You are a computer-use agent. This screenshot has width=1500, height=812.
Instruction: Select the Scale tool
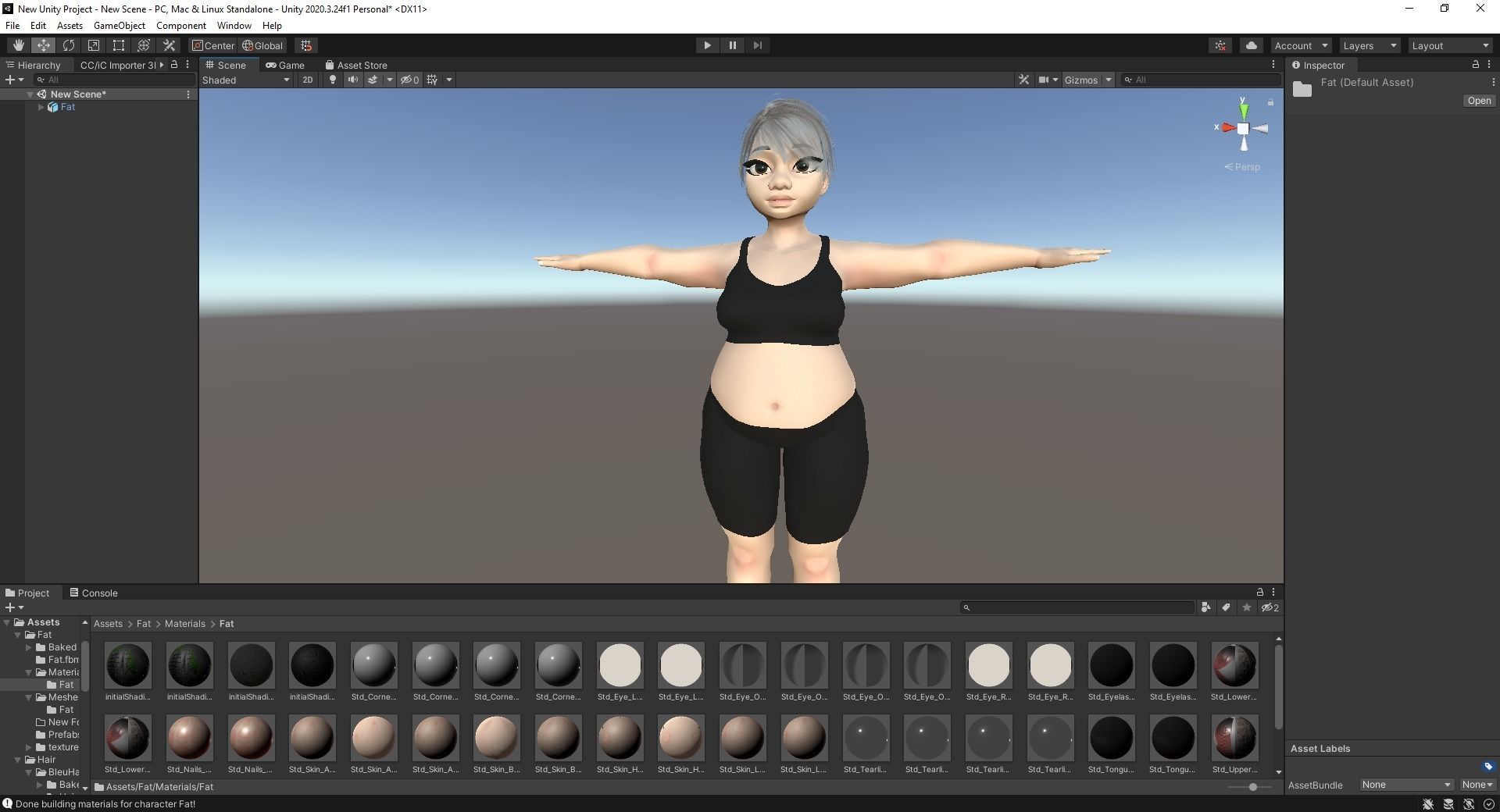(93, 45)
